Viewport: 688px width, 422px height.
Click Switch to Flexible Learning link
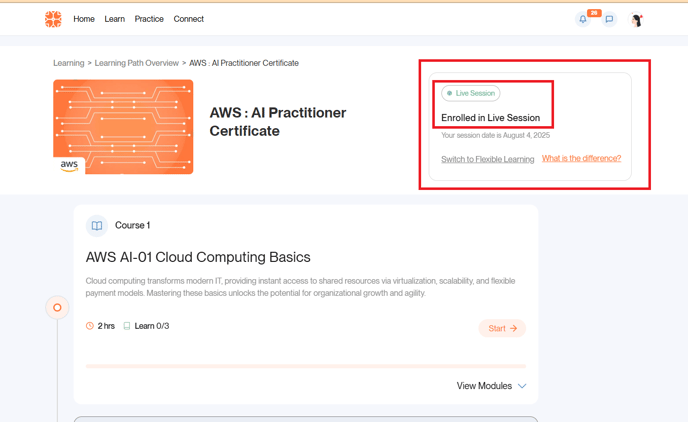[487, 159]
